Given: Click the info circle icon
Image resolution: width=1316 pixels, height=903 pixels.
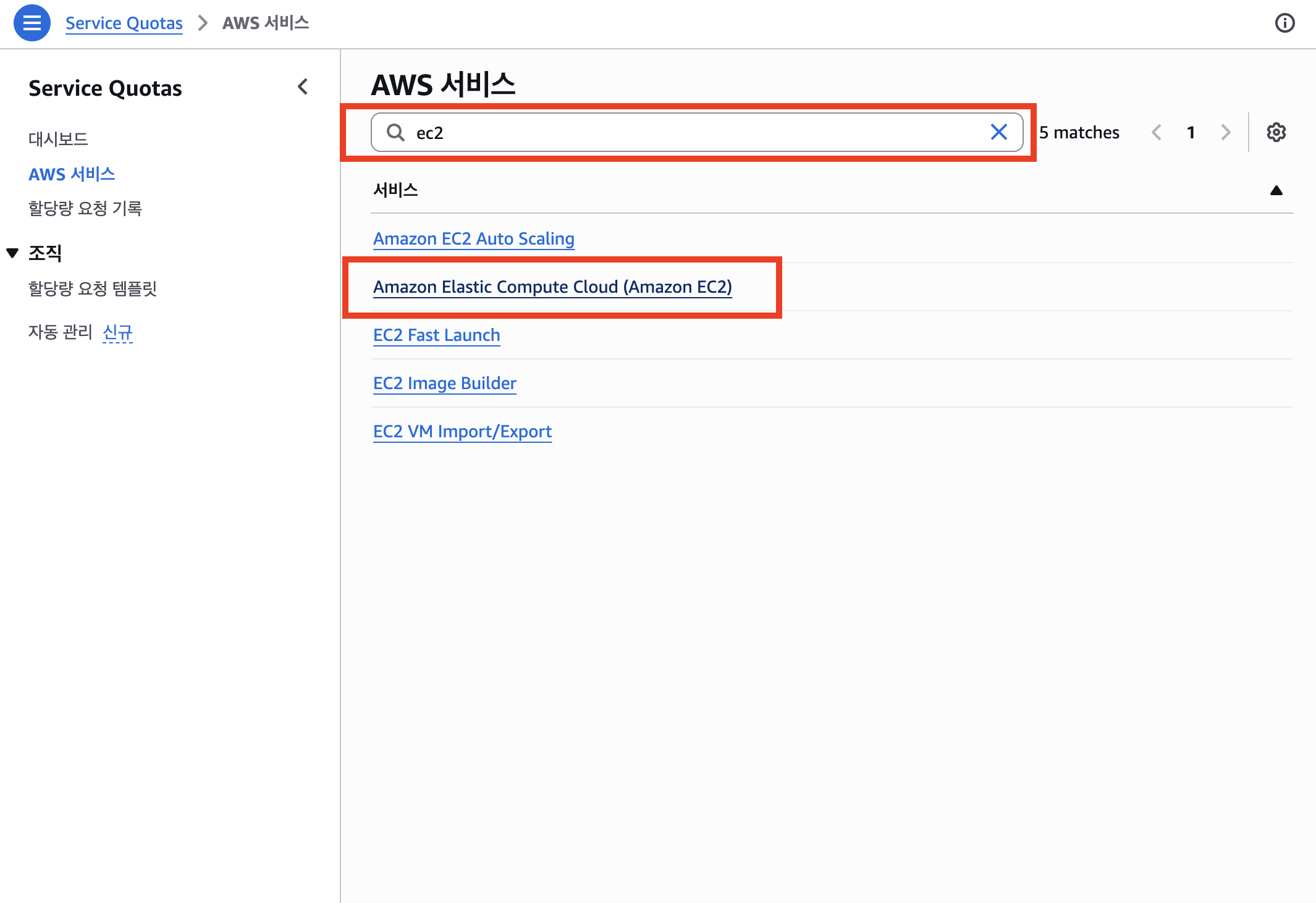Looking at the screenshot, I should pyautogui.click(x=1284, y=23).
